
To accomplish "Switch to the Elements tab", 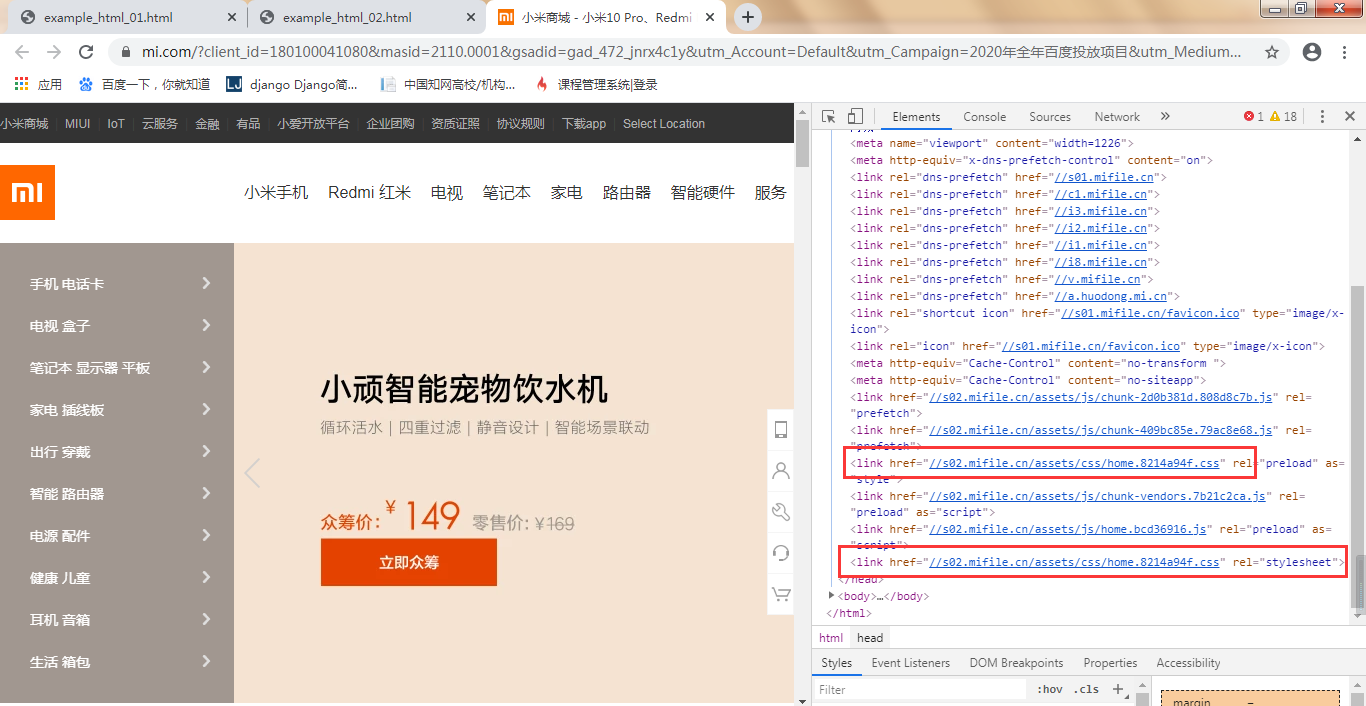I will tap(916, 117).
